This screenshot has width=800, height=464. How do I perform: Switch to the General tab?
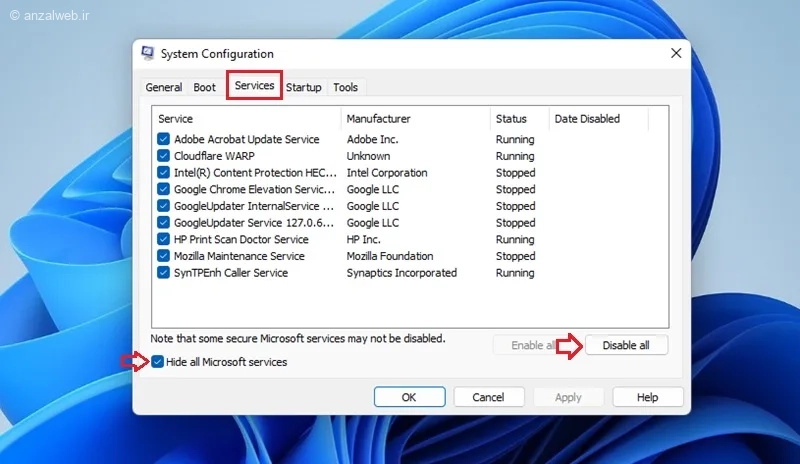(164, 87)
